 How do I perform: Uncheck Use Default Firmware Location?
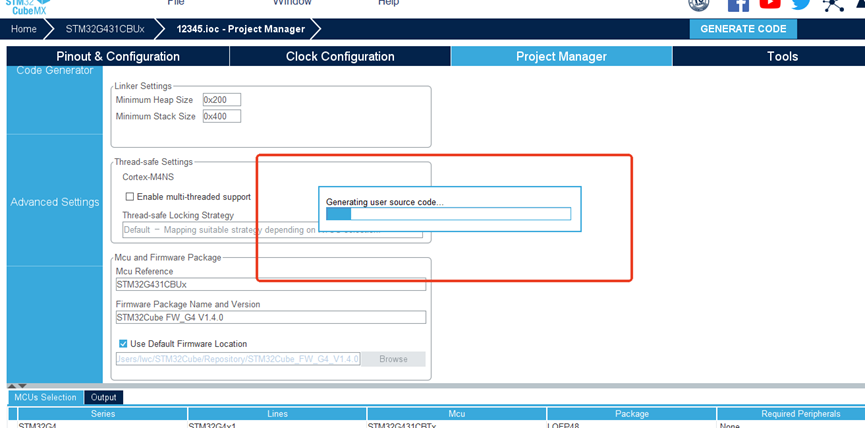coord(124,344)
